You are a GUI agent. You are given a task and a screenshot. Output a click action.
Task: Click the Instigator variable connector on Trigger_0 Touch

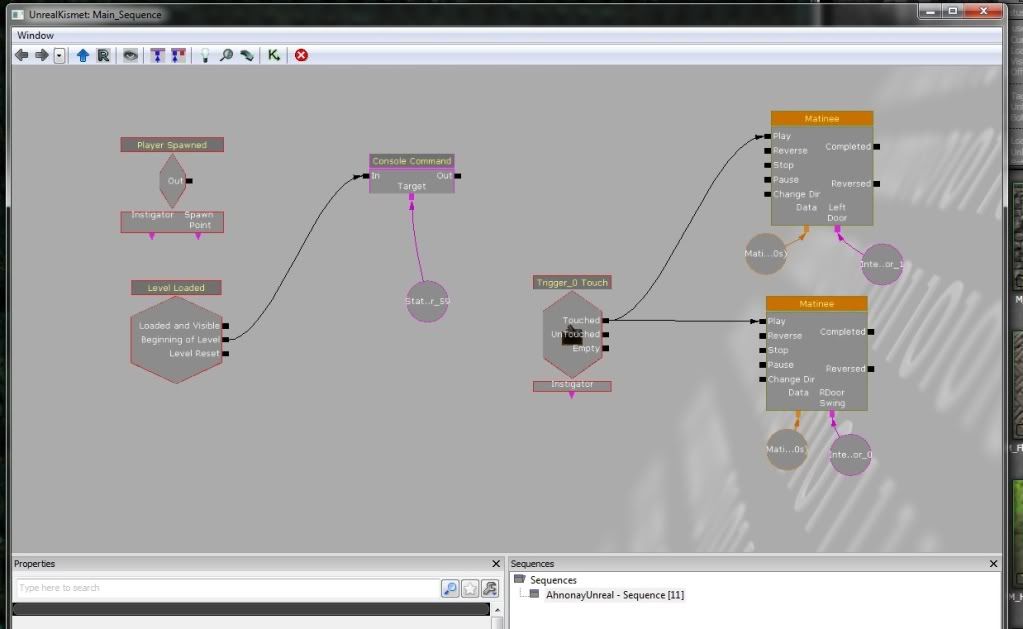[572, 395]
